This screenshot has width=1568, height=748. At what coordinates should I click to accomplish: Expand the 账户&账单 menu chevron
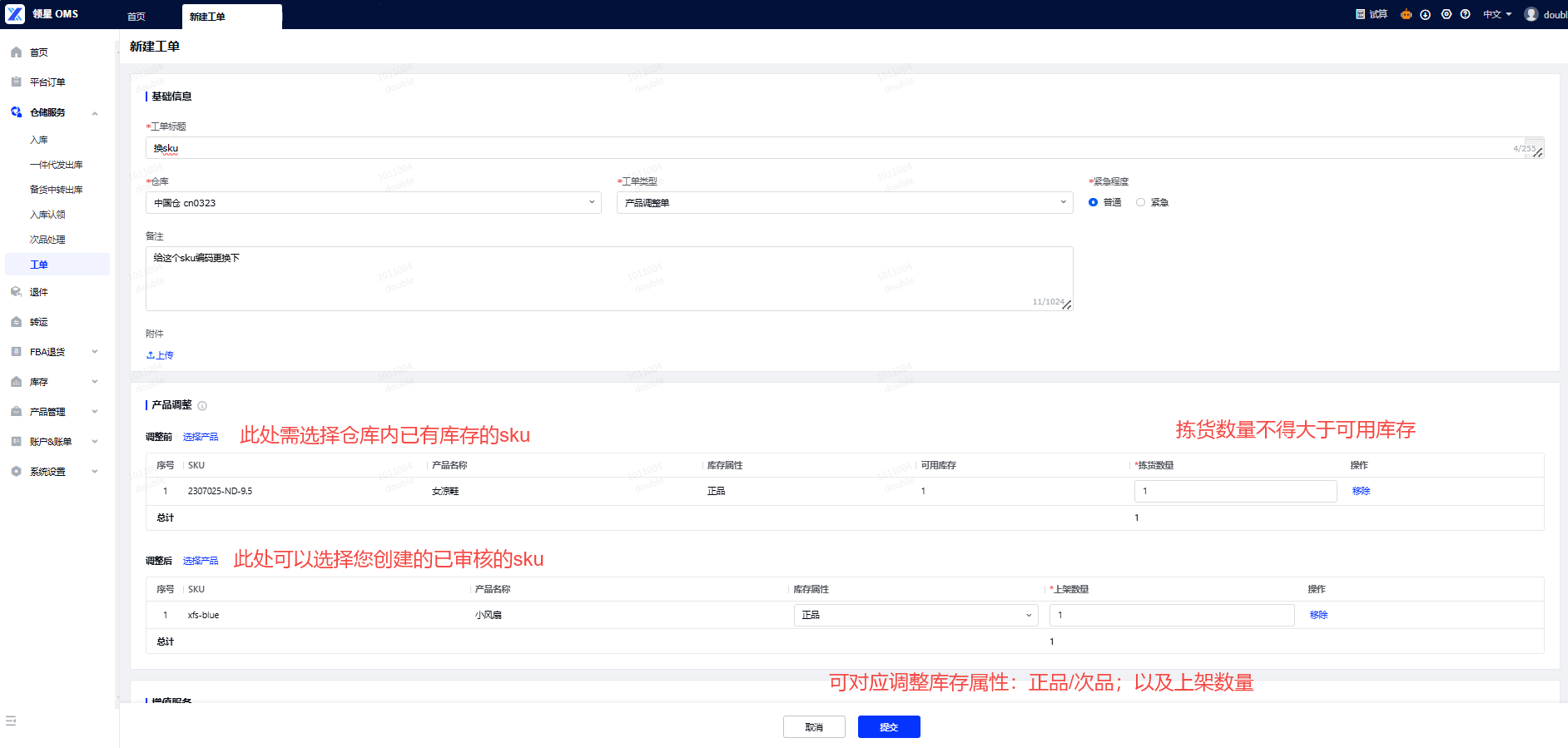tap(95, 442)
